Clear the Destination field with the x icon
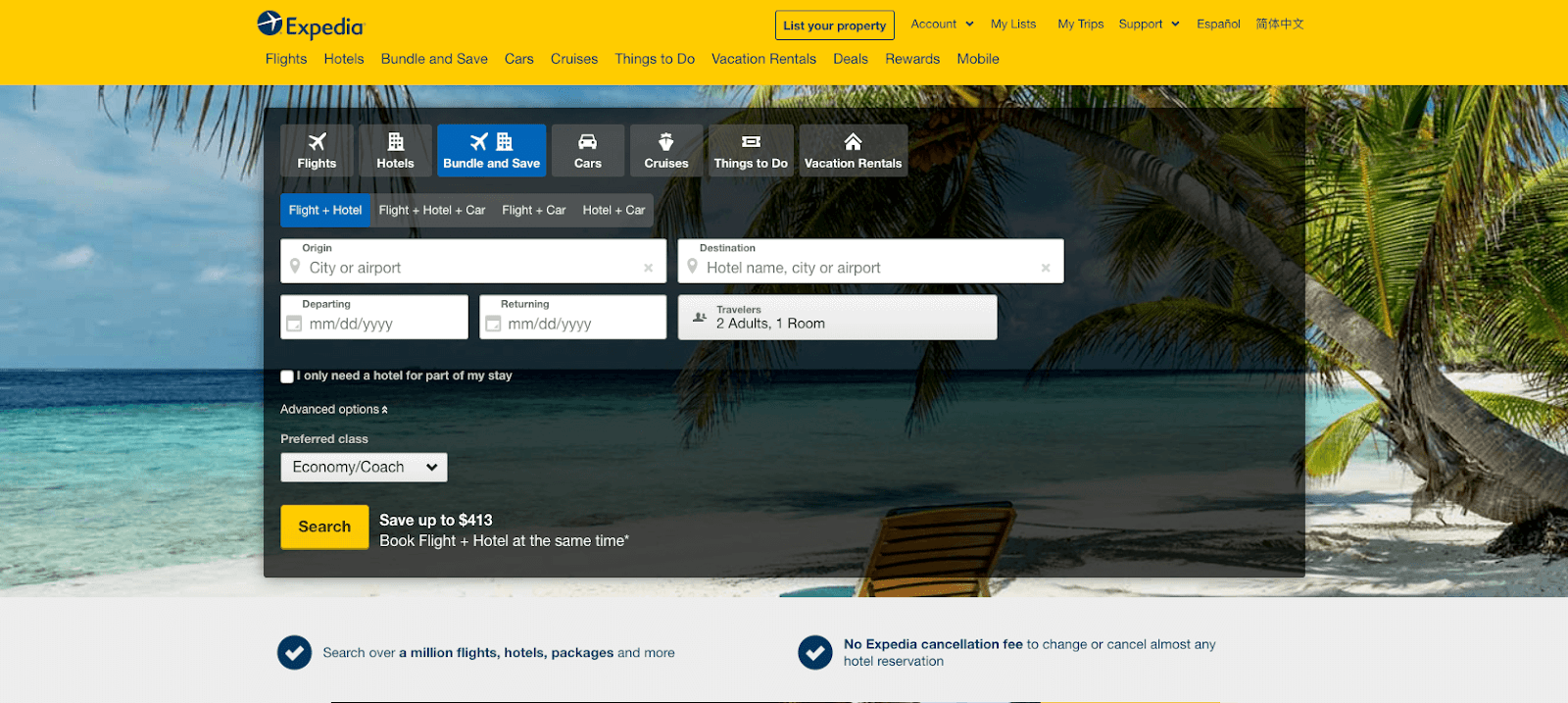Screen dimensions: 1568x703 (x=1046, y=268)
